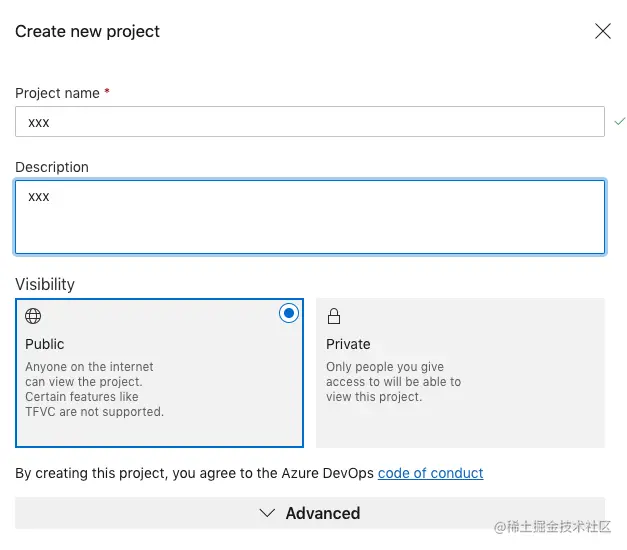Image resolution: width=627 pixels, height=550 pixels.
Task: Select the Public radio button
Action: (x=289, y=313)
